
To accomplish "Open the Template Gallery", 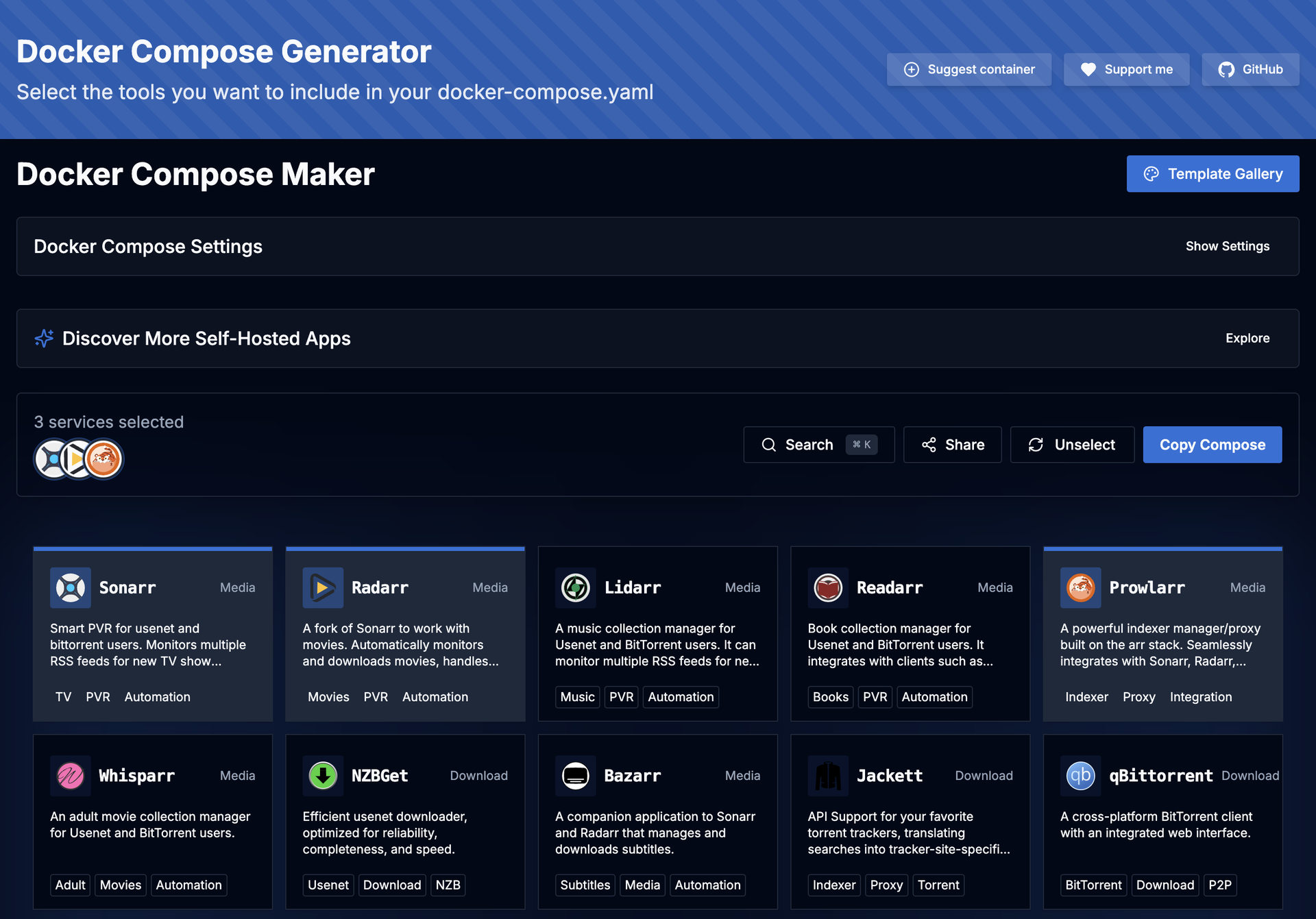I will pyautogui.click(x=1213, y=174).
